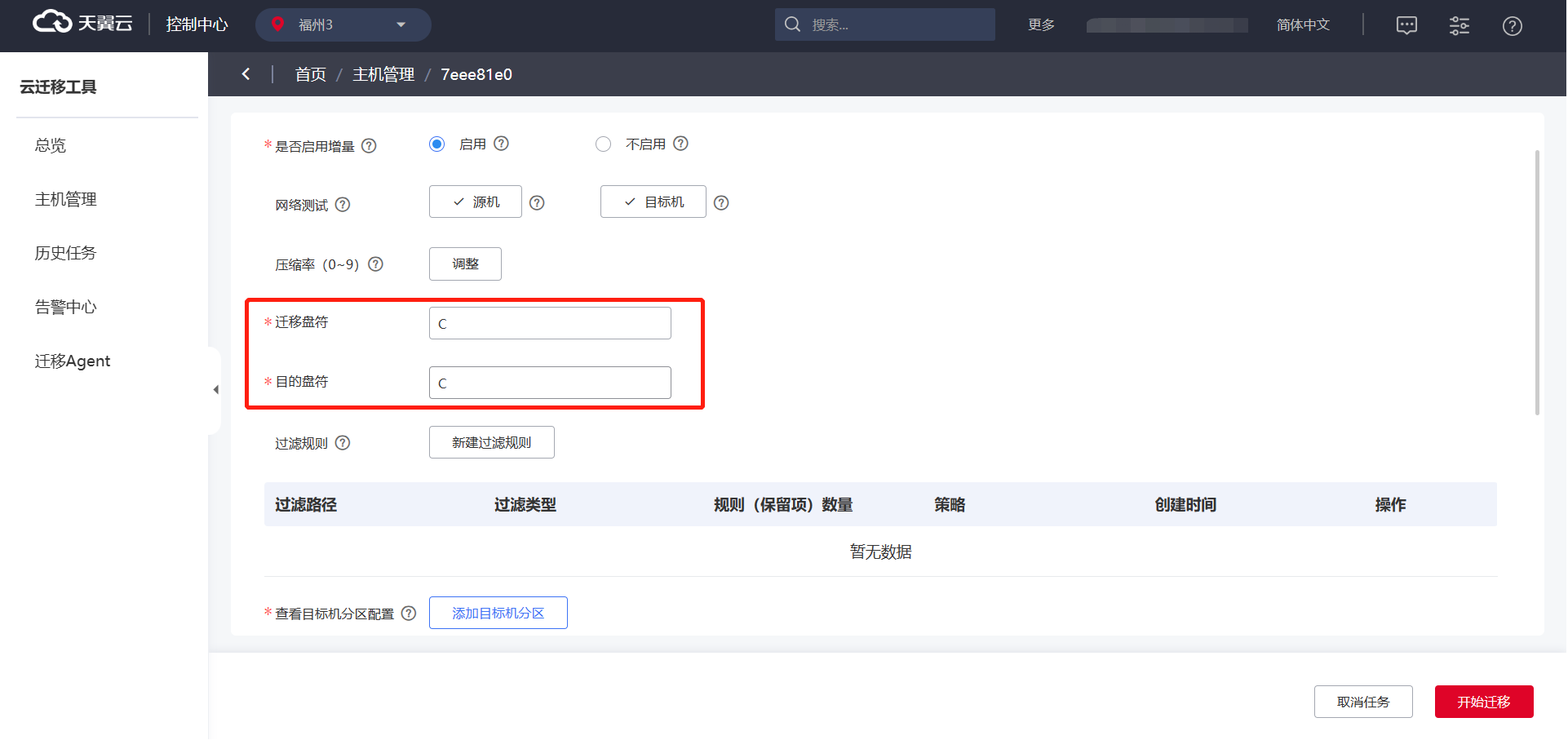
Task: Open 告警中心 in the sidebar
Action: 65,307
